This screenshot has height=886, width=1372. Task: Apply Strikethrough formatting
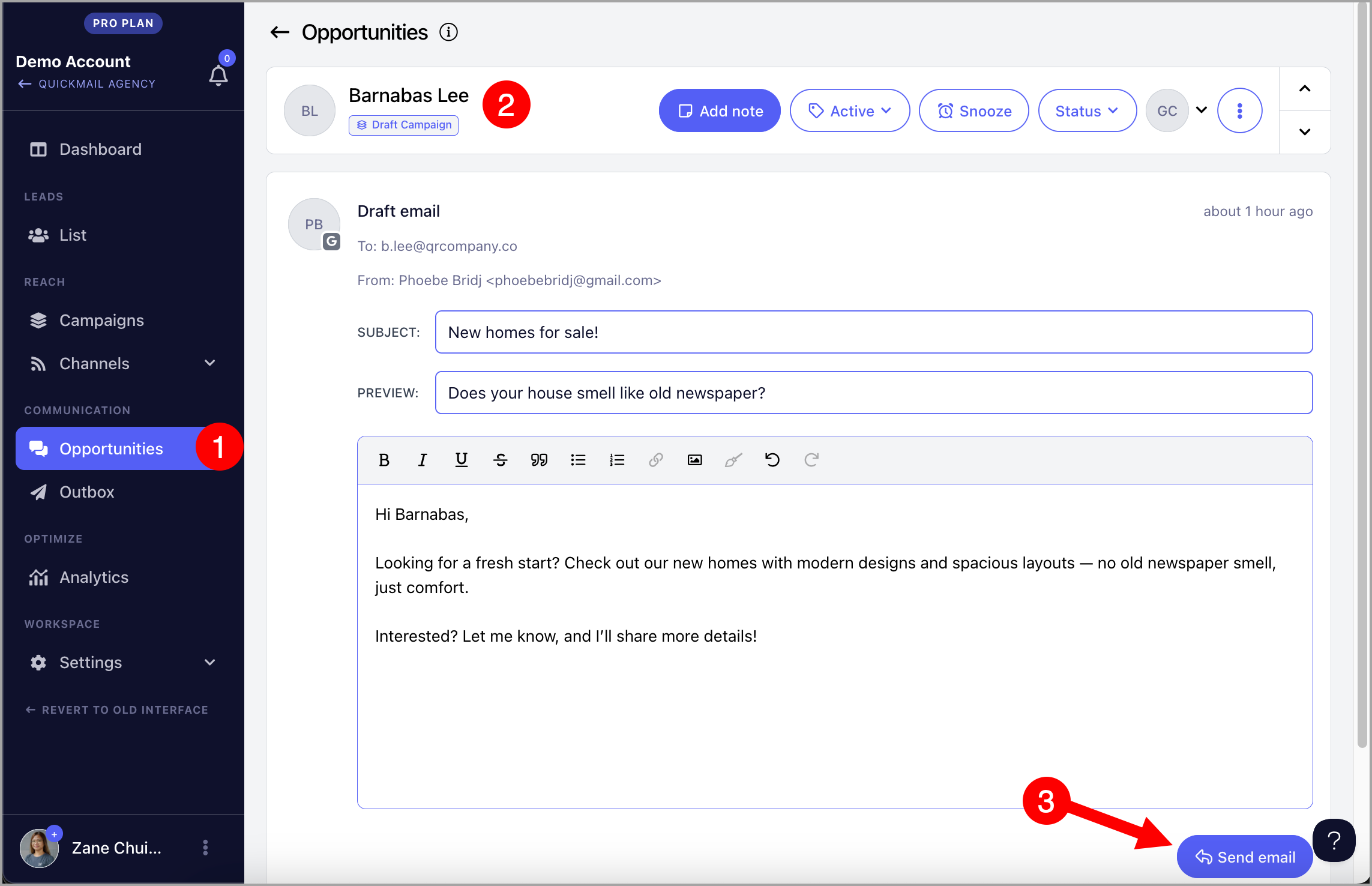pos(500,460)
